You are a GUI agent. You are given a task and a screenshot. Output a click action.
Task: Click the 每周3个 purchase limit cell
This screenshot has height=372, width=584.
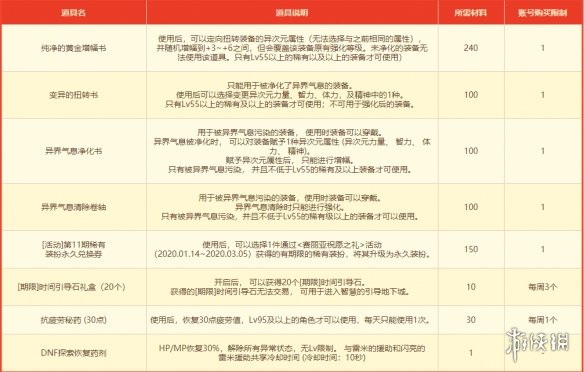[x=542, y=287]
